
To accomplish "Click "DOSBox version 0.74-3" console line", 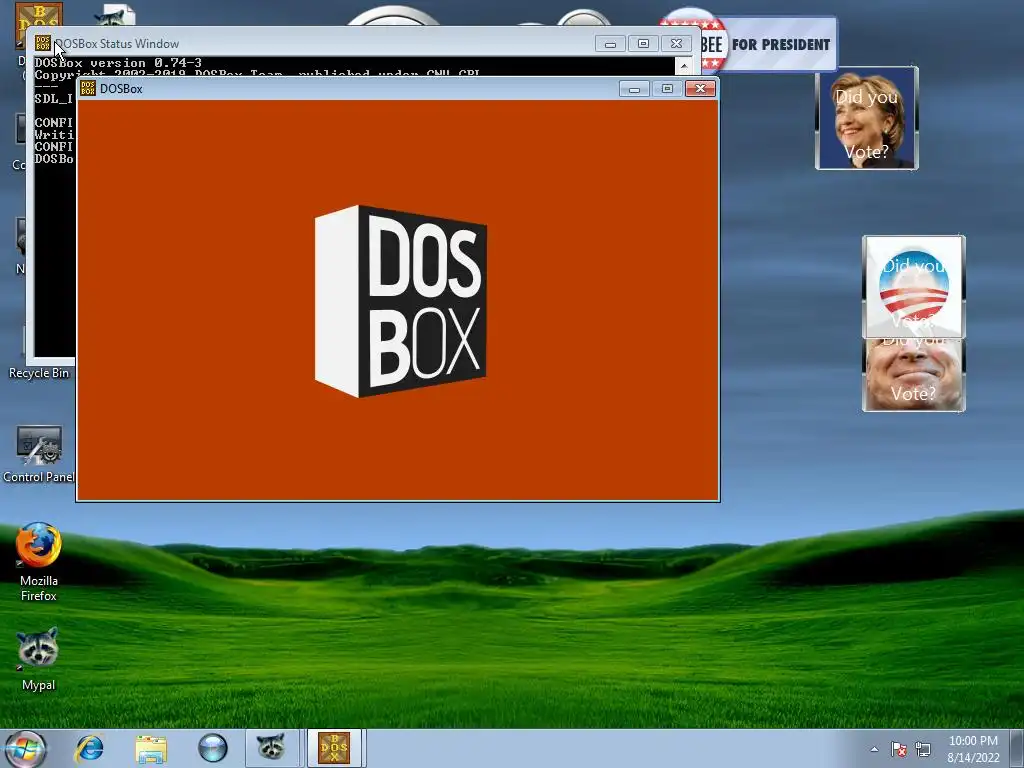I will click(118, 63).
